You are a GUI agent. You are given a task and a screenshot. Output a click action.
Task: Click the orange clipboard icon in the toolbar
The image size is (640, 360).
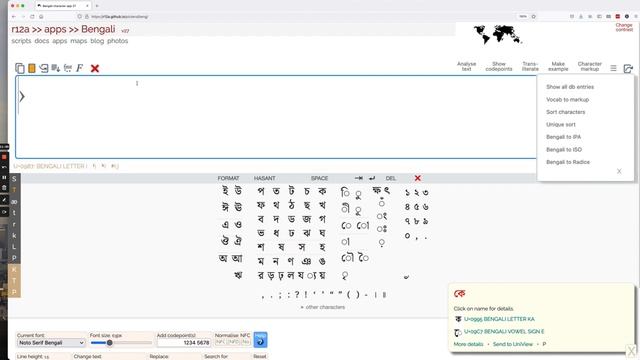point(32,68)
